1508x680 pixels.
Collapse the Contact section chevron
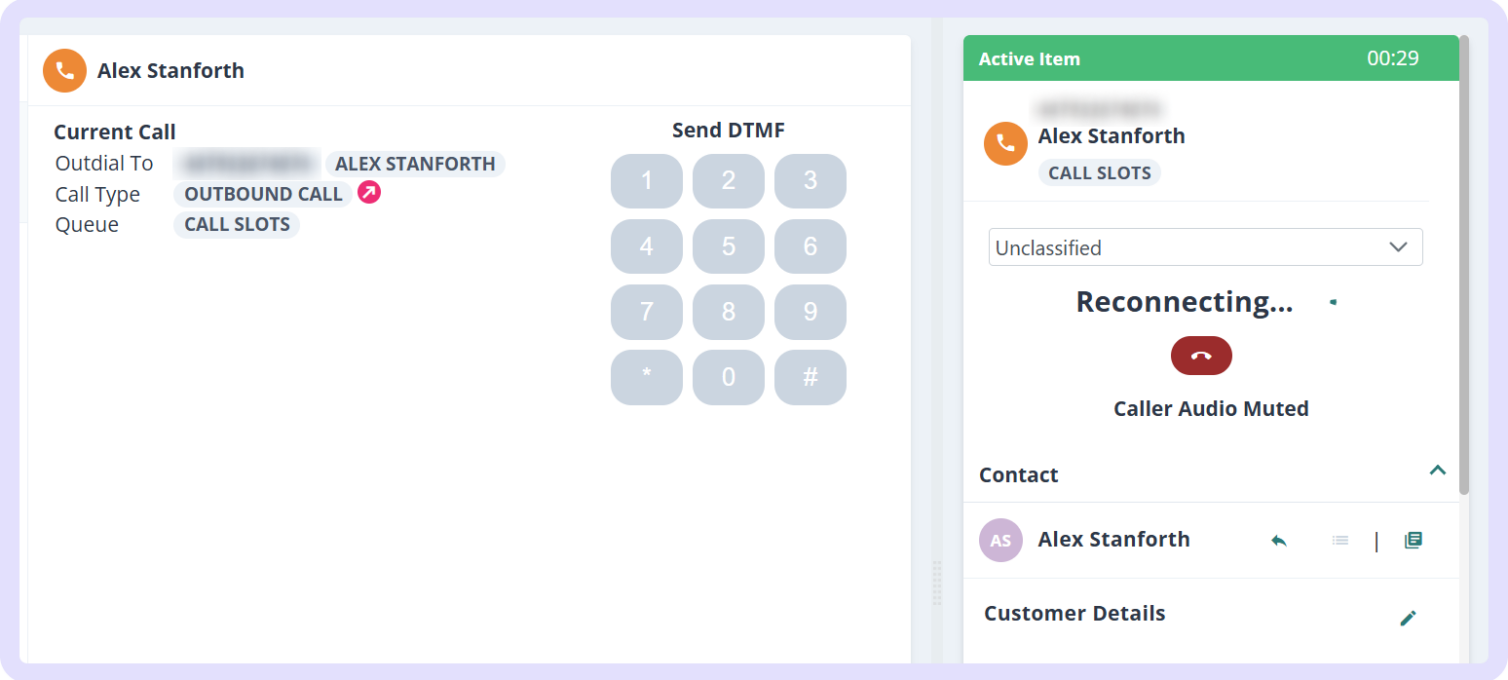(1438, 470)
